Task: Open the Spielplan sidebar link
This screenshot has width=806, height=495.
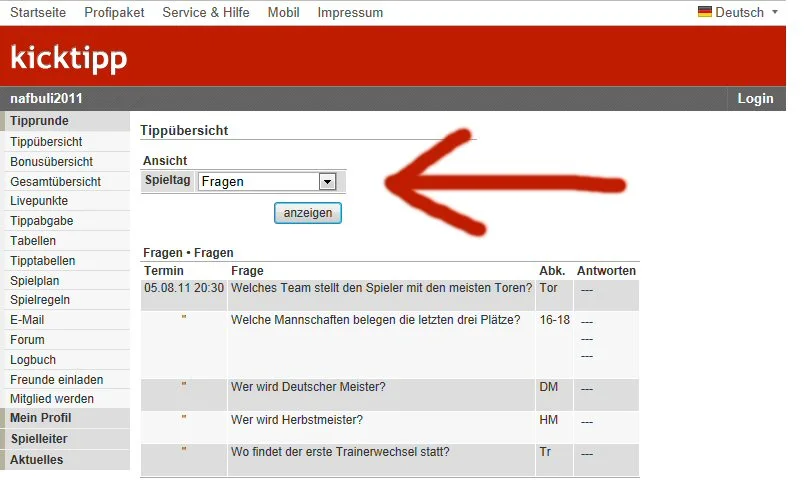Action: click(36, 281)
